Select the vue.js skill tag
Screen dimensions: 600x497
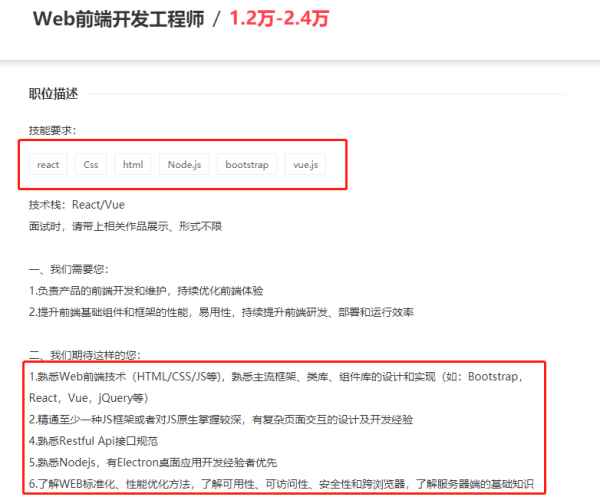click(304, 164)
